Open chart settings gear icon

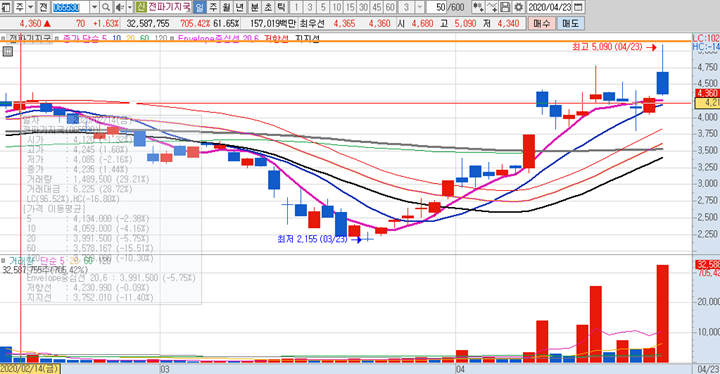tap(518, 7)
